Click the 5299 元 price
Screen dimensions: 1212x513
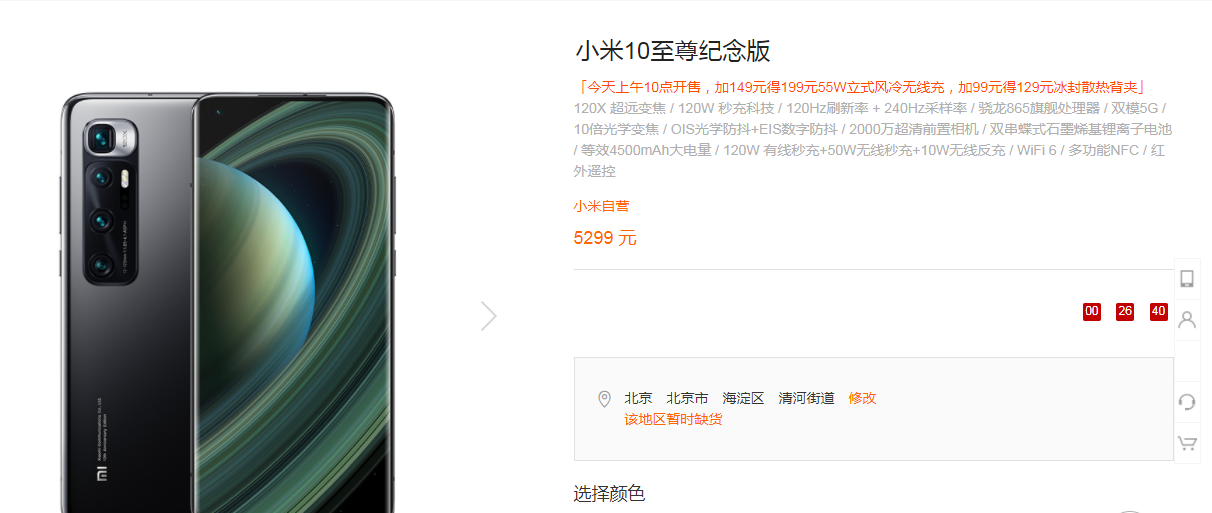605,238
